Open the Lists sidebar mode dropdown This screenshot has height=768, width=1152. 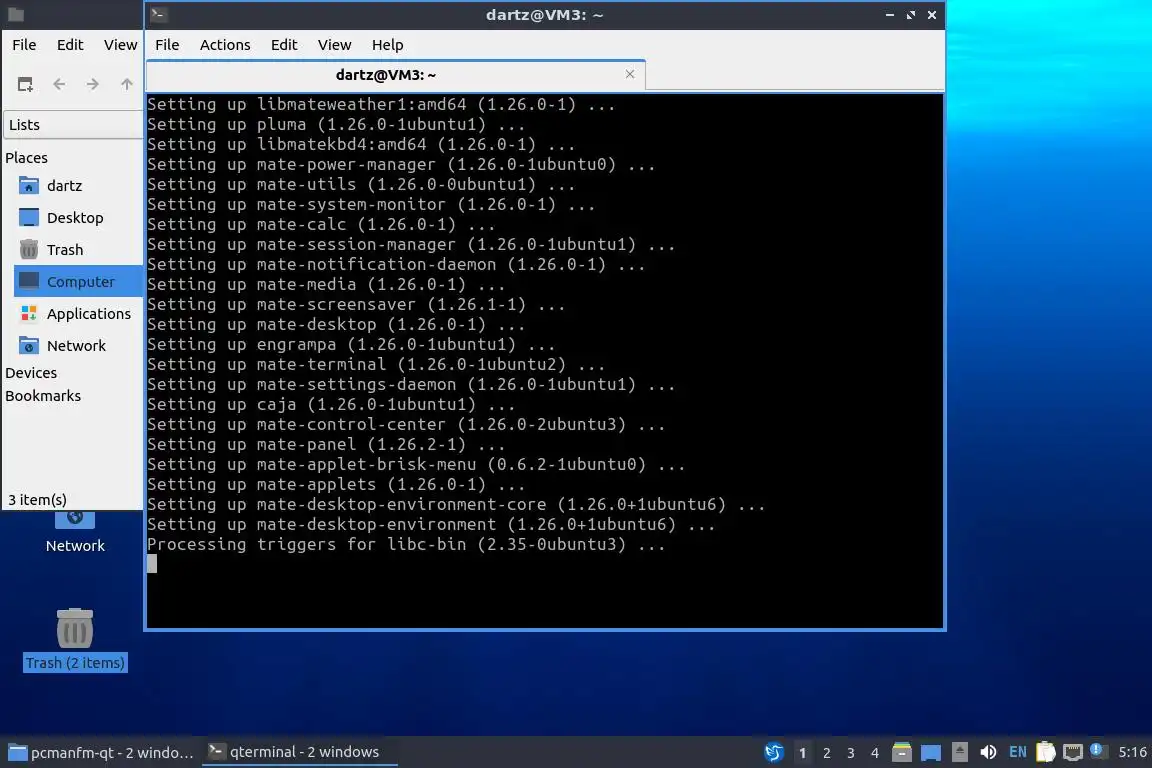73,124
